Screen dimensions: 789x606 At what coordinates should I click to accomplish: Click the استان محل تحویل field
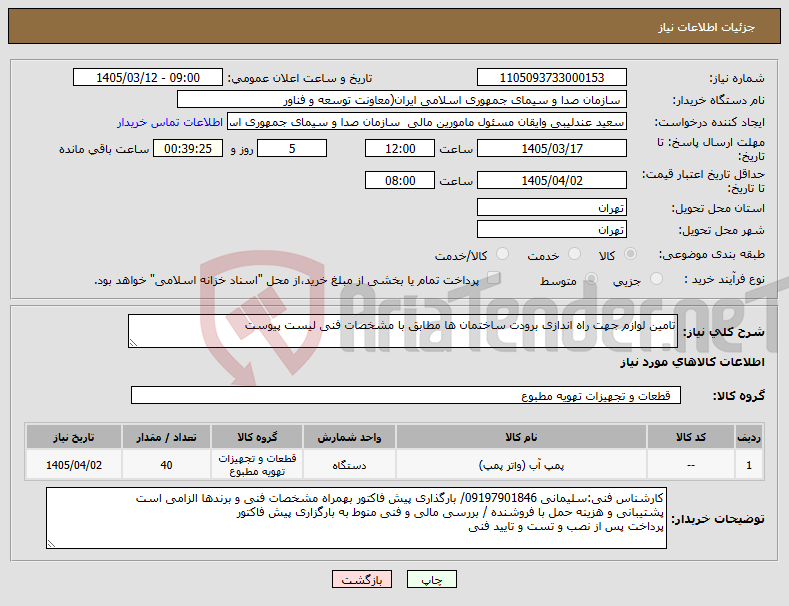[x=551, y=207]
